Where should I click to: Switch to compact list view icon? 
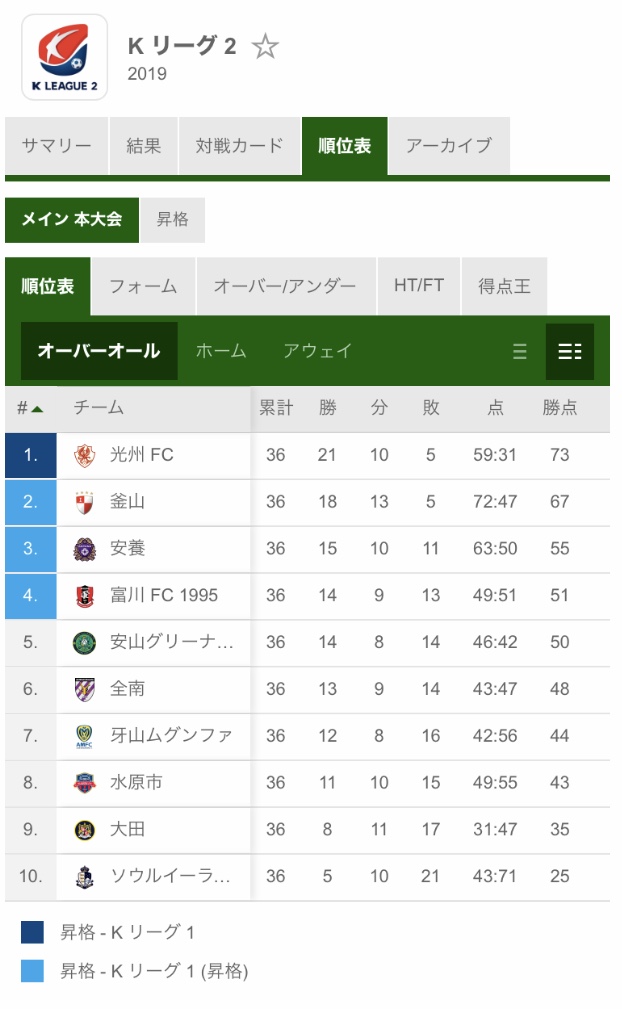[520, 351]
